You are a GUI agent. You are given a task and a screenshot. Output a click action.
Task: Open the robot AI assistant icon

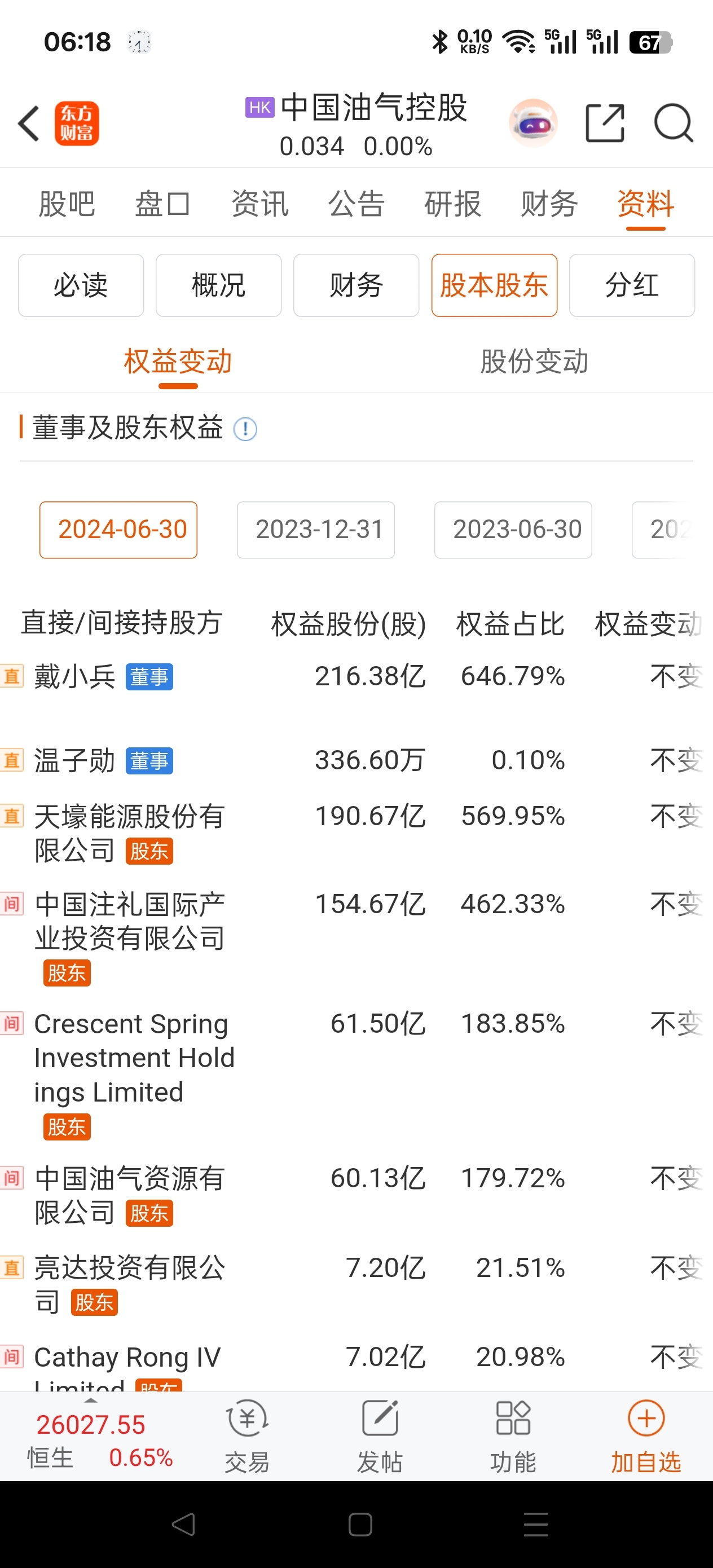[532, 124]
